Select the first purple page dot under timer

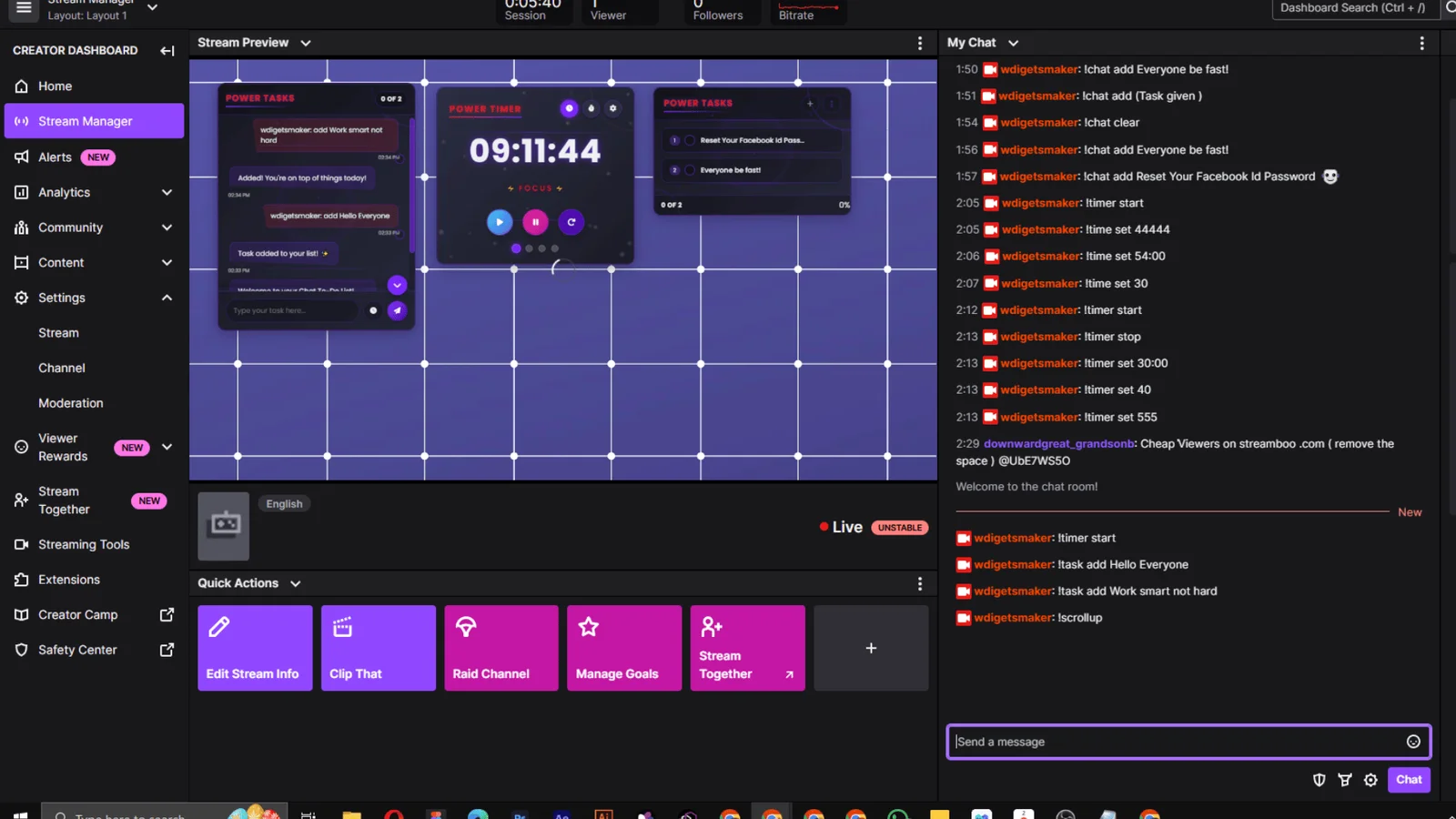[x=516, y=248]
